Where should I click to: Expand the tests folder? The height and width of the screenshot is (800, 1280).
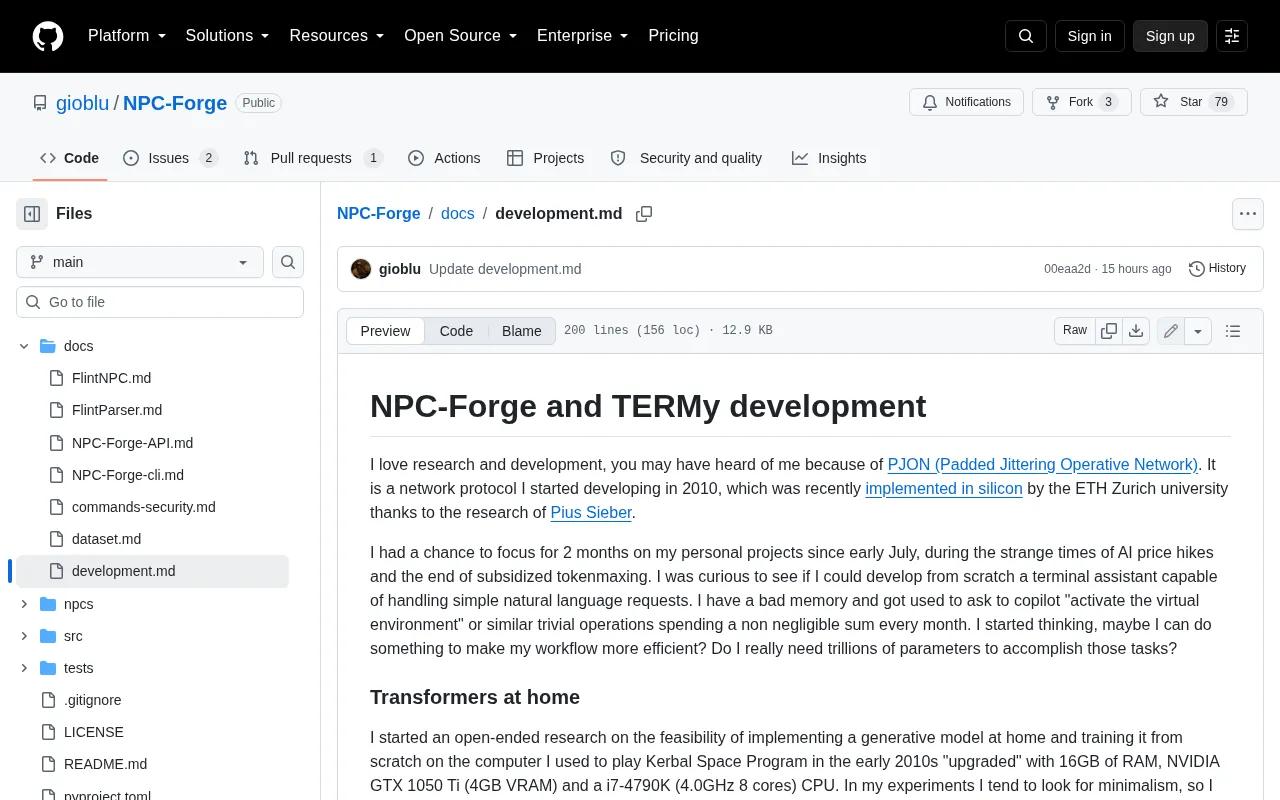click(x=24, y=668)
